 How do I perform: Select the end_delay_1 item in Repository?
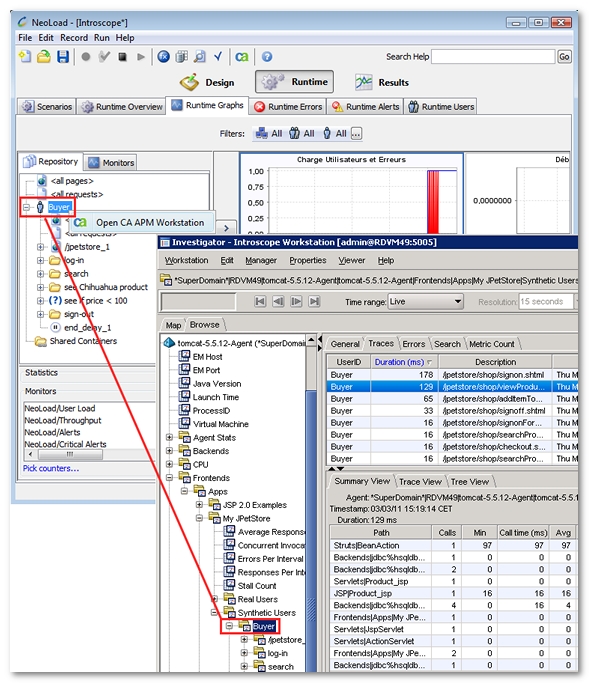tap(88, 328)
